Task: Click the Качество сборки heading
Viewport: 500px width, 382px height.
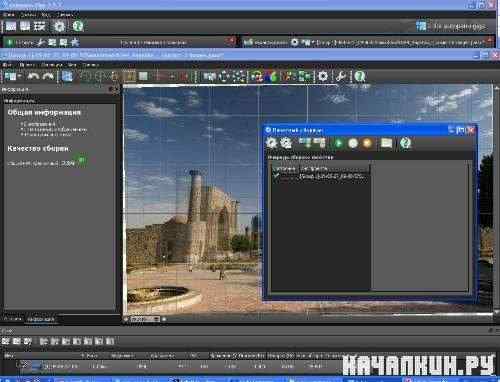Action: pyautogui.click(x=38, y=148)
